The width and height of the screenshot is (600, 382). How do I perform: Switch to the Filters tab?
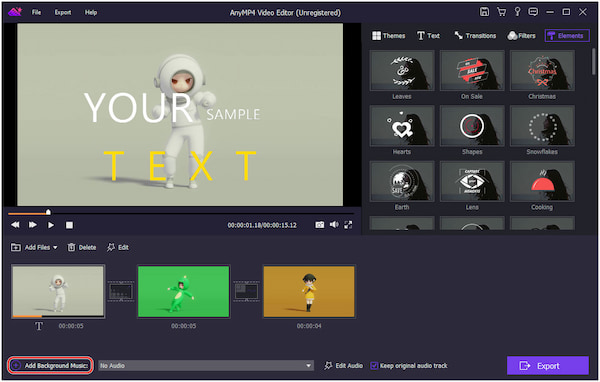(x=521, y=36)
